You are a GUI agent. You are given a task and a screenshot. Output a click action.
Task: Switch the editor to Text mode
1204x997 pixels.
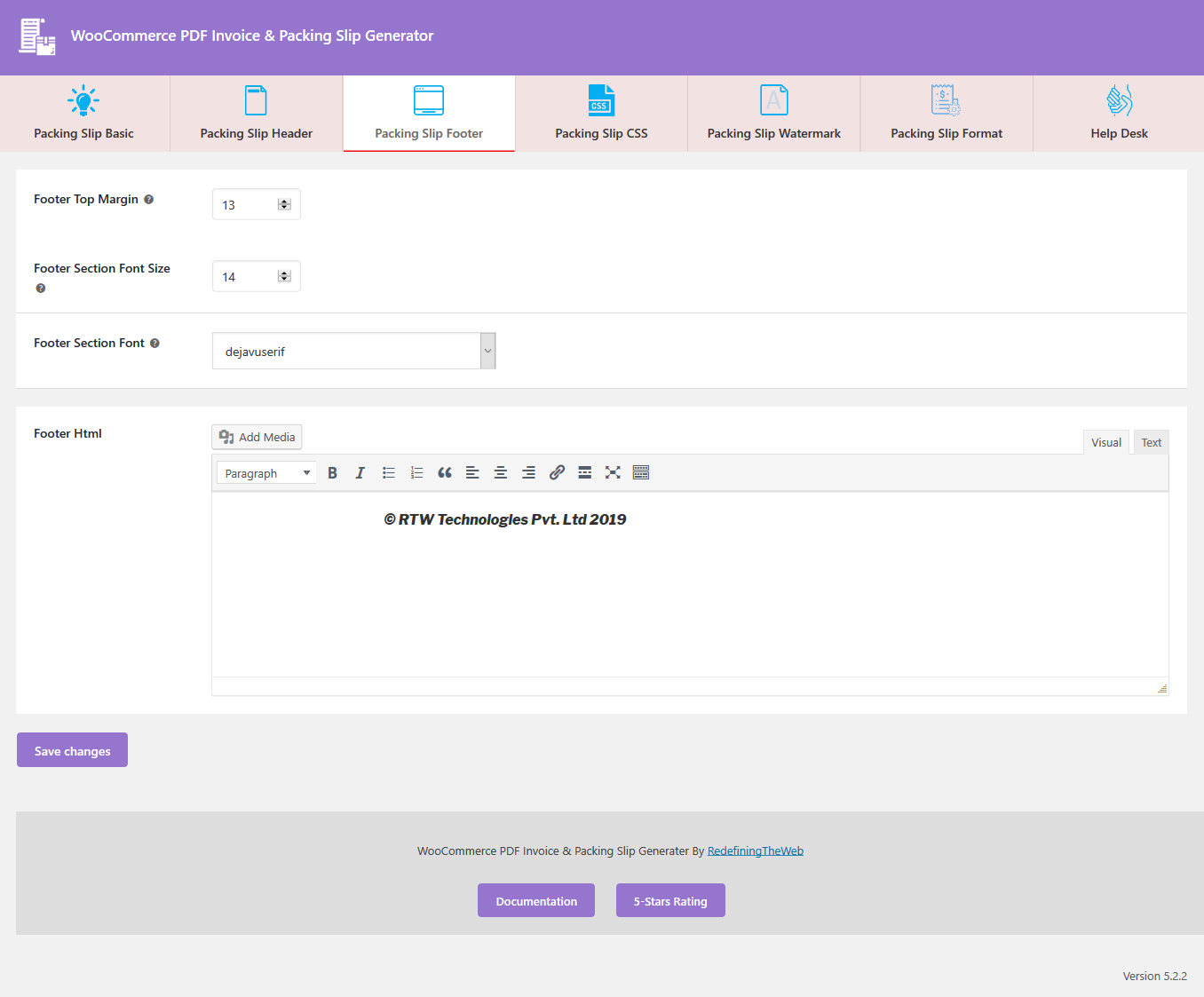coord(1151,441)
